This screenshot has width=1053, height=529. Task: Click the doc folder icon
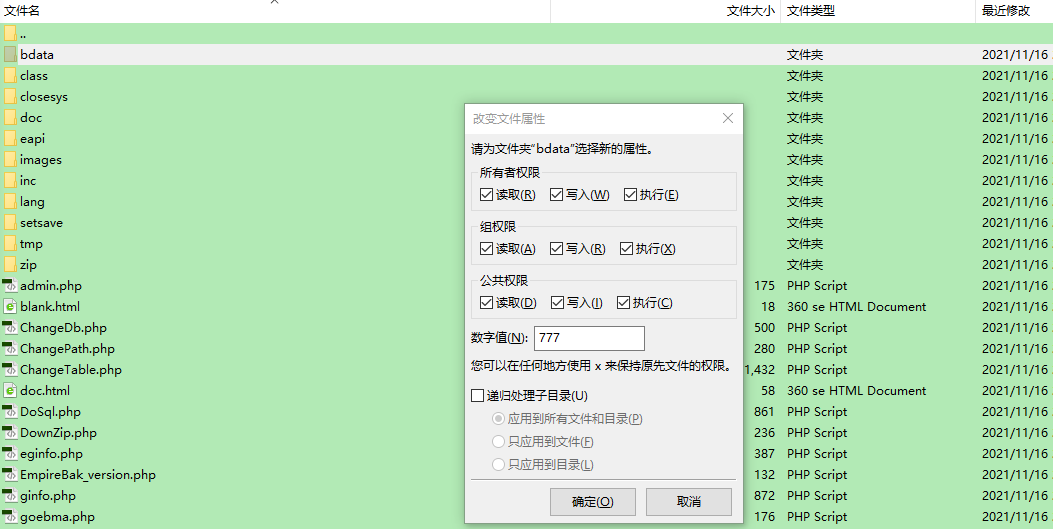point(10,117)
